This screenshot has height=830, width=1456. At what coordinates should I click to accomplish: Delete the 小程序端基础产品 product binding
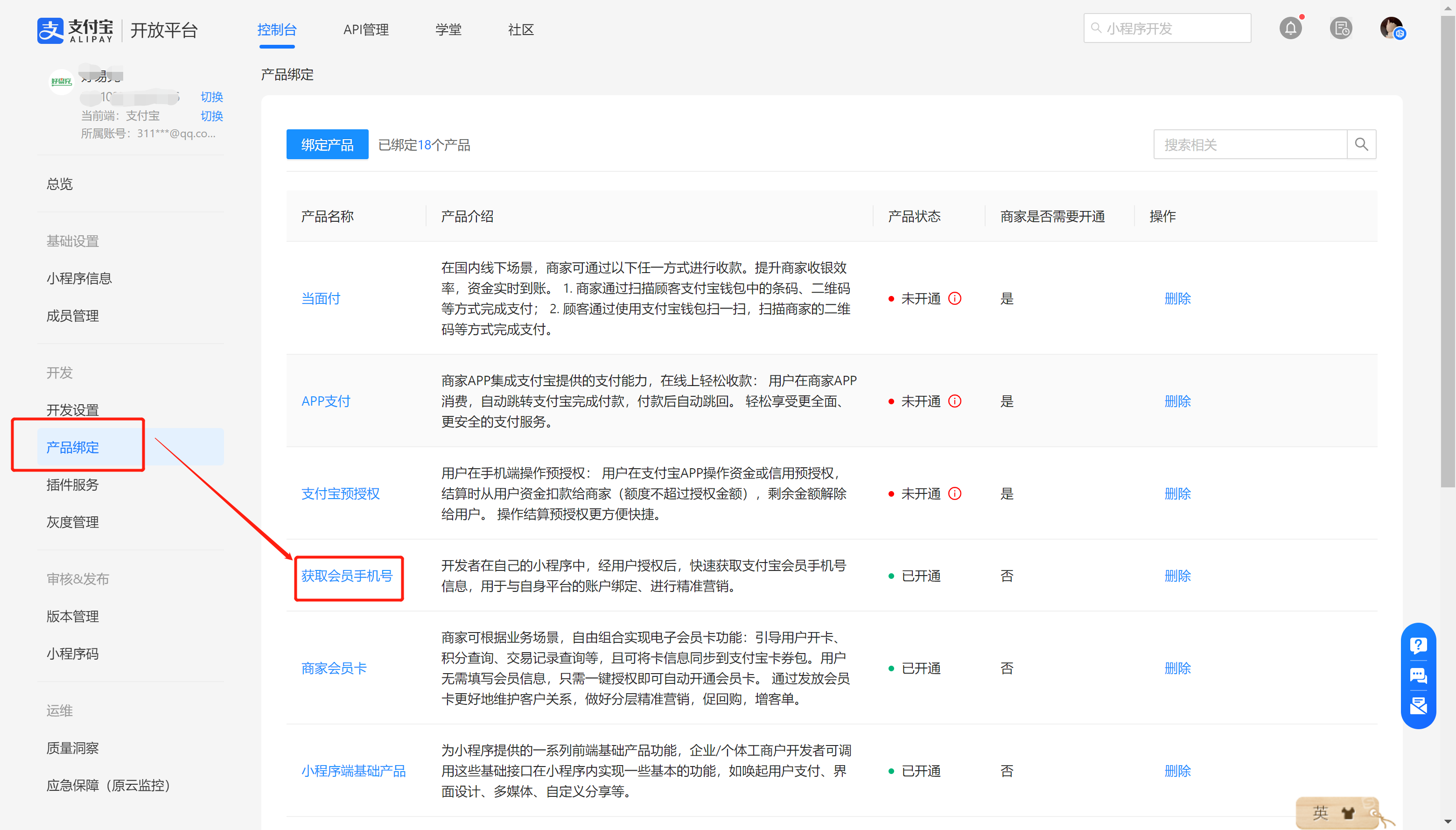pos(1177,771)
